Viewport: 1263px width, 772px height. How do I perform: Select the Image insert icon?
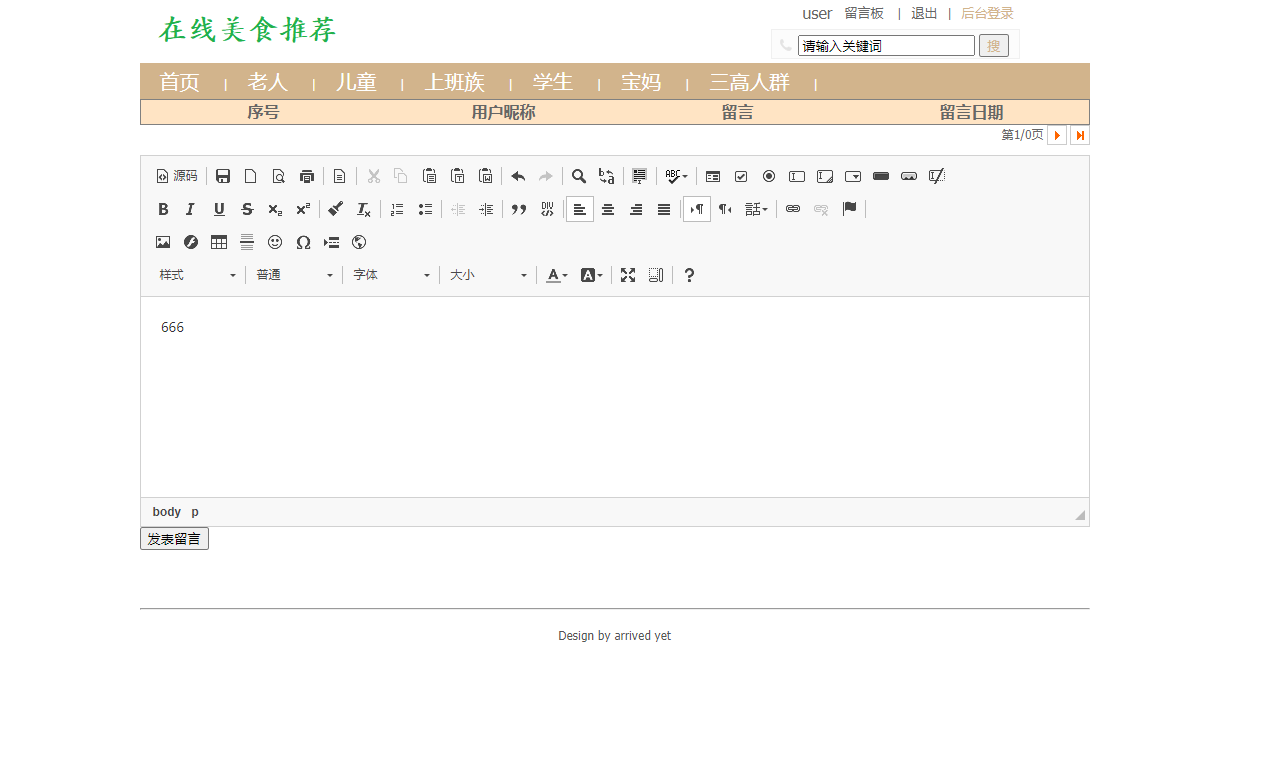pos(163,242)
